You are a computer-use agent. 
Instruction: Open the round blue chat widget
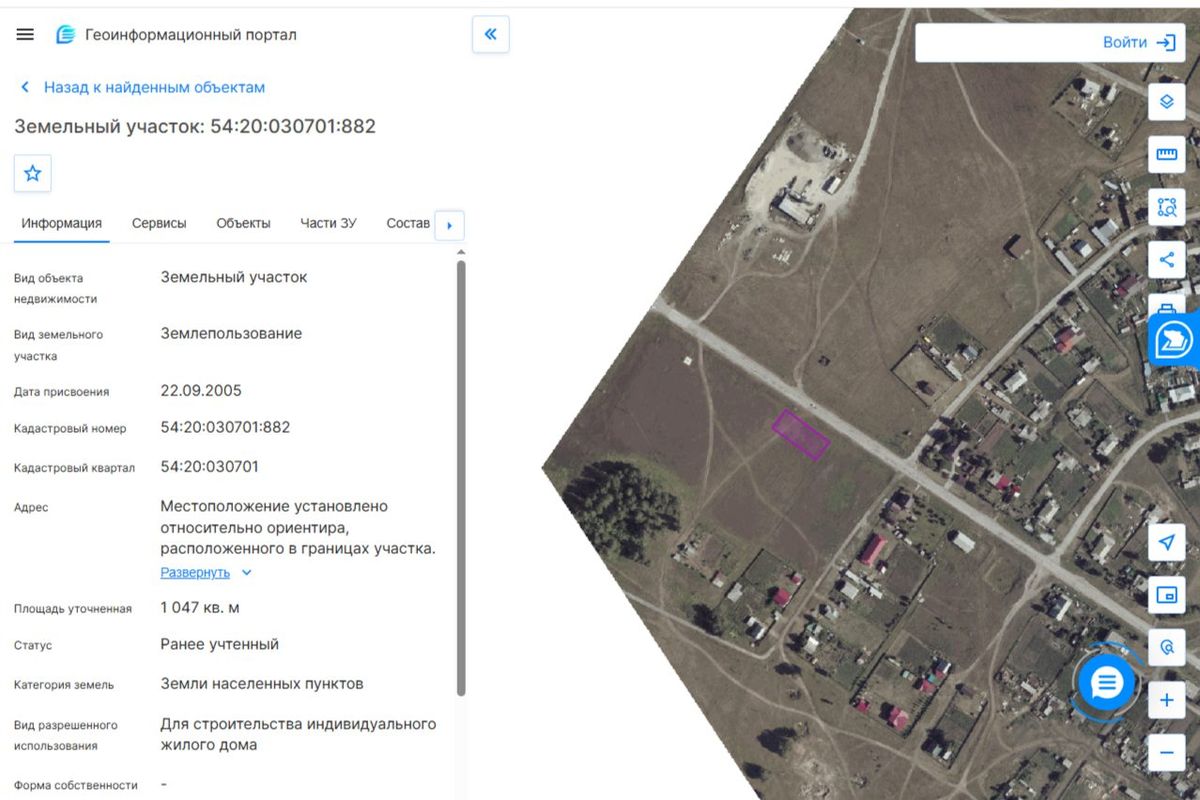click(x=1106, y=684)
